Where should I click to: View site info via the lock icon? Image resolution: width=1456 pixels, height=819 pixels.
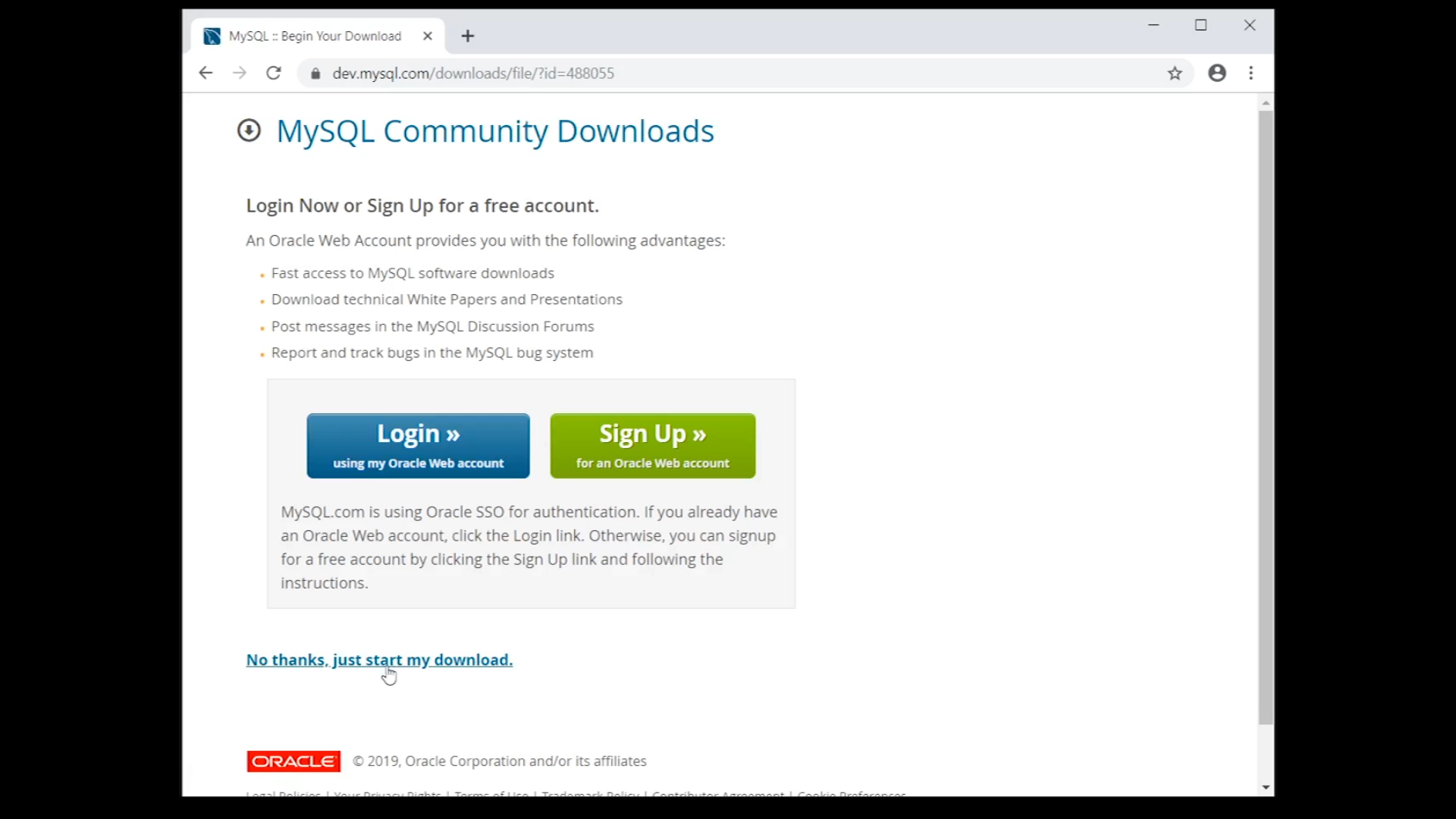pos(315,74)
